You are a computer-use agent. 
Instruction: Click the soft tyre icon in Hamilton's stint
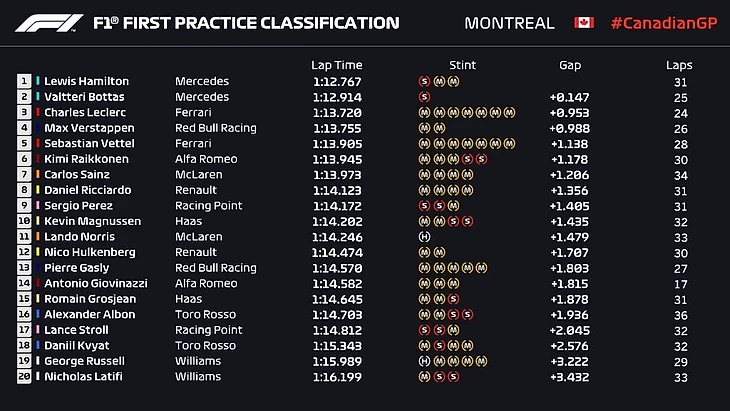click(x=424, y=81)
